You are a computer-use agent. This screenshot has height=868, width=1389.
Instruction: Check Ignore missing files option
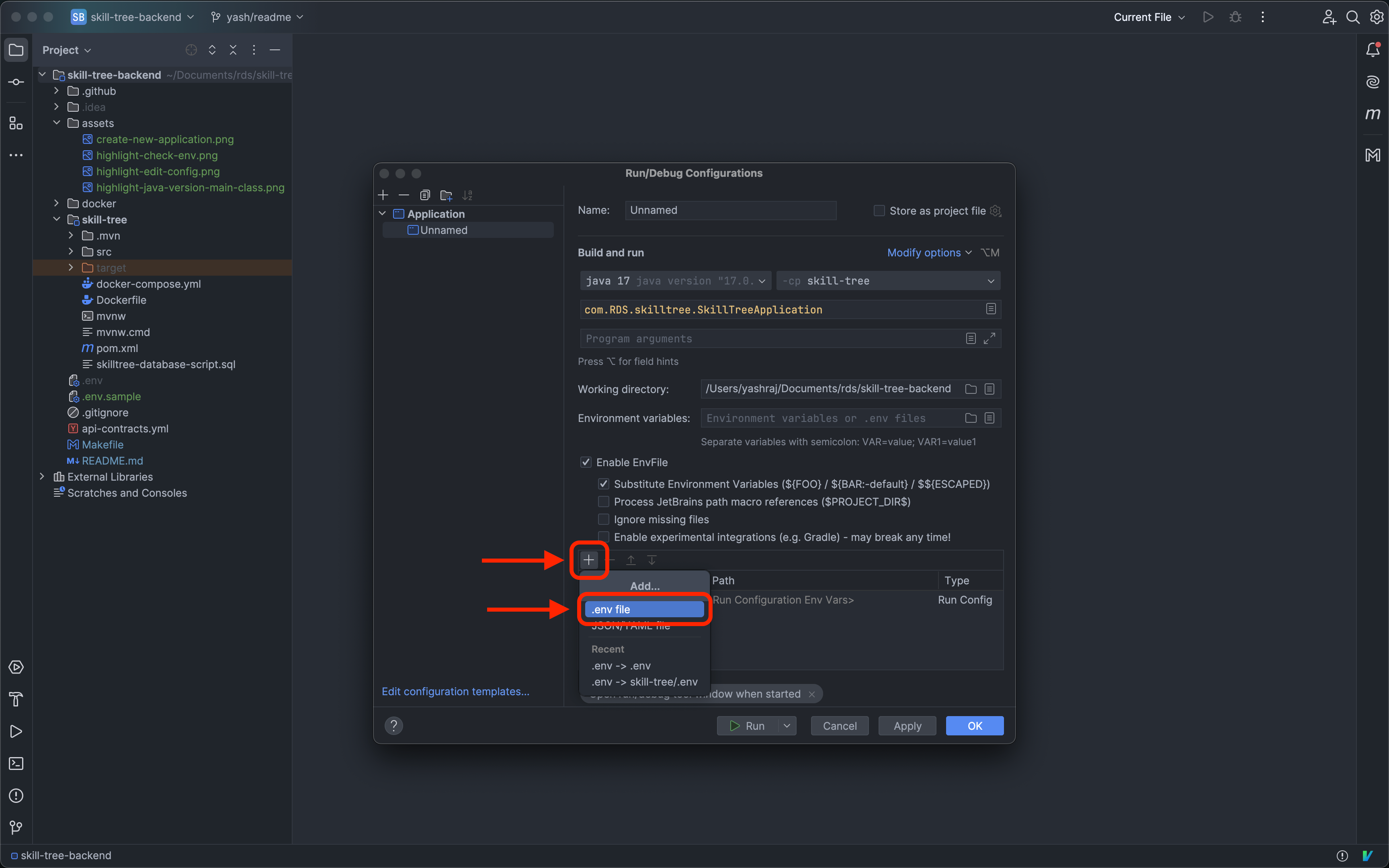click(603, 520)
